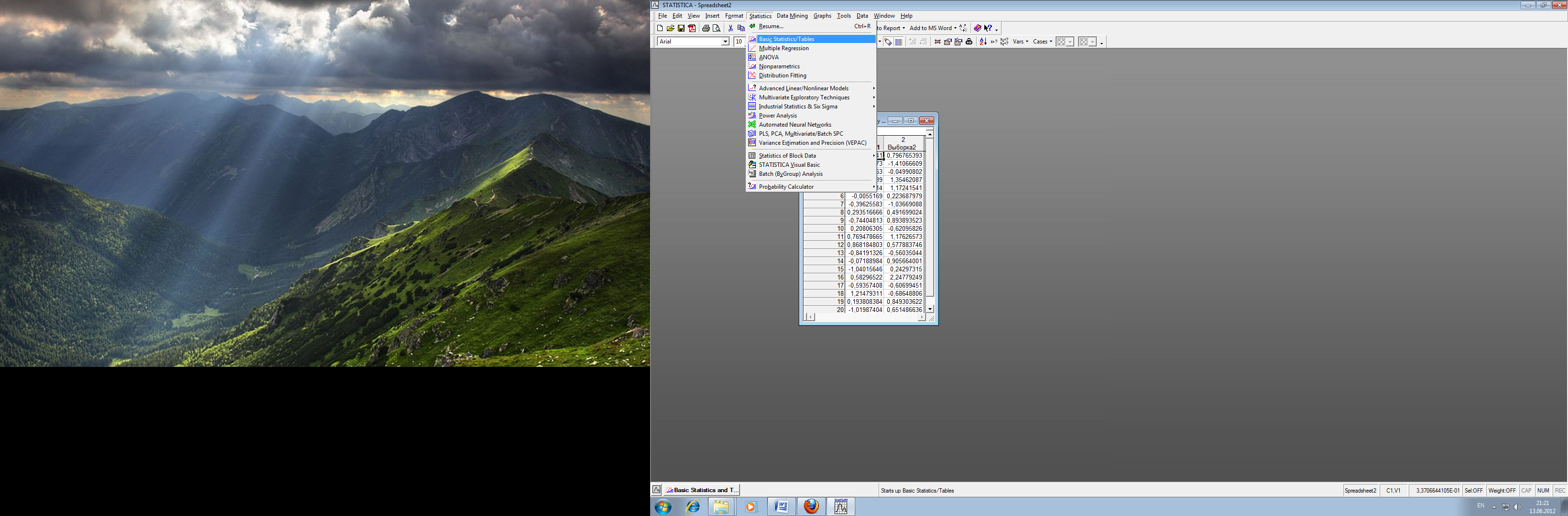This screenshot has height=516, width=1568.
Task: Open the STATISTICA help book icon
Action: 978,28
